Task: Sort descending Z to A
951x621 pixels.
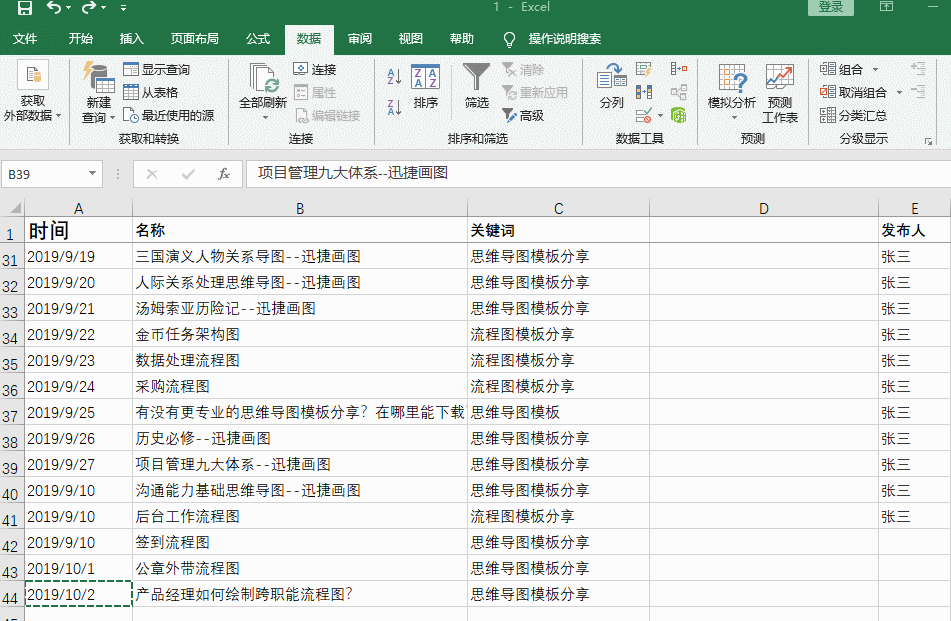Action: click(394, 107)
